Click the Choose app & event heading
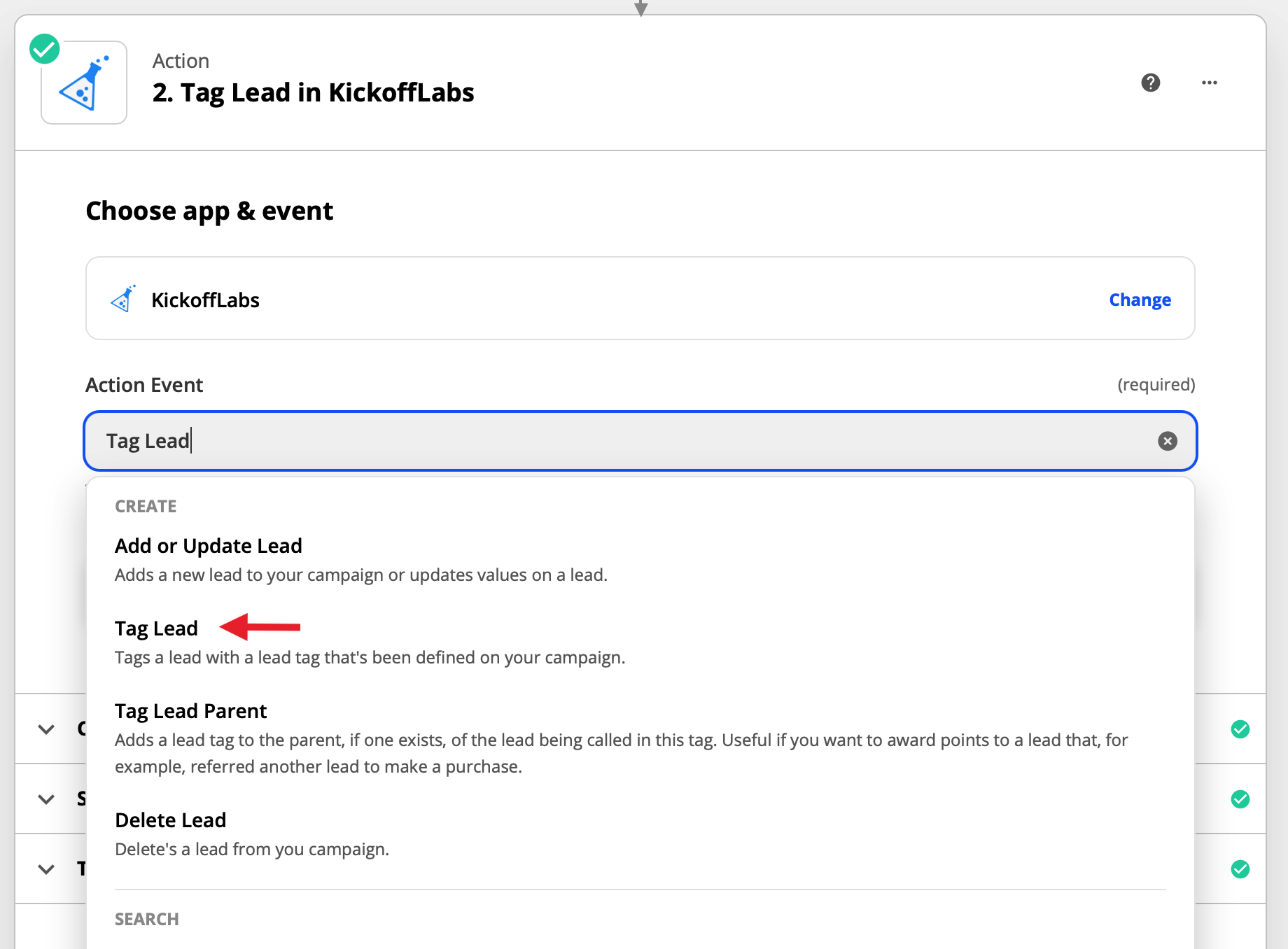This screenshot has width=1288, height=949. (x=209, y=211)
